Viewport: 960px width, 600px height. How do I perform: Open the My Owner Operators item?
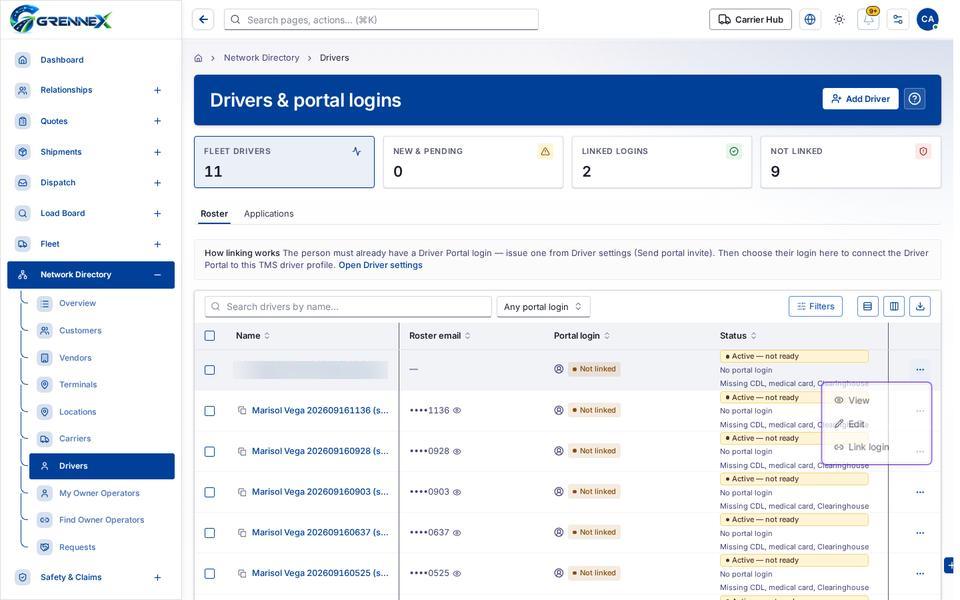pos(99,493)
